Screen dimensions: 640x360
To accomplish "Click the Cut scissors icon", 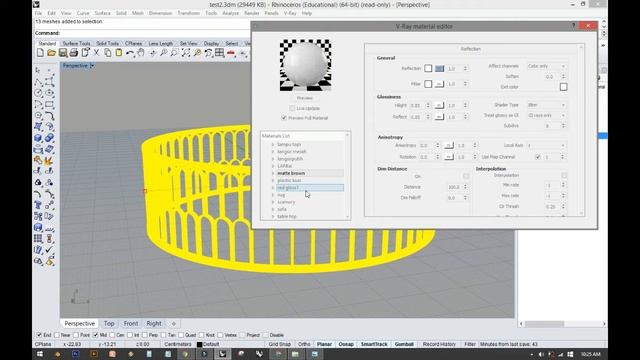I will click(96, 53).
